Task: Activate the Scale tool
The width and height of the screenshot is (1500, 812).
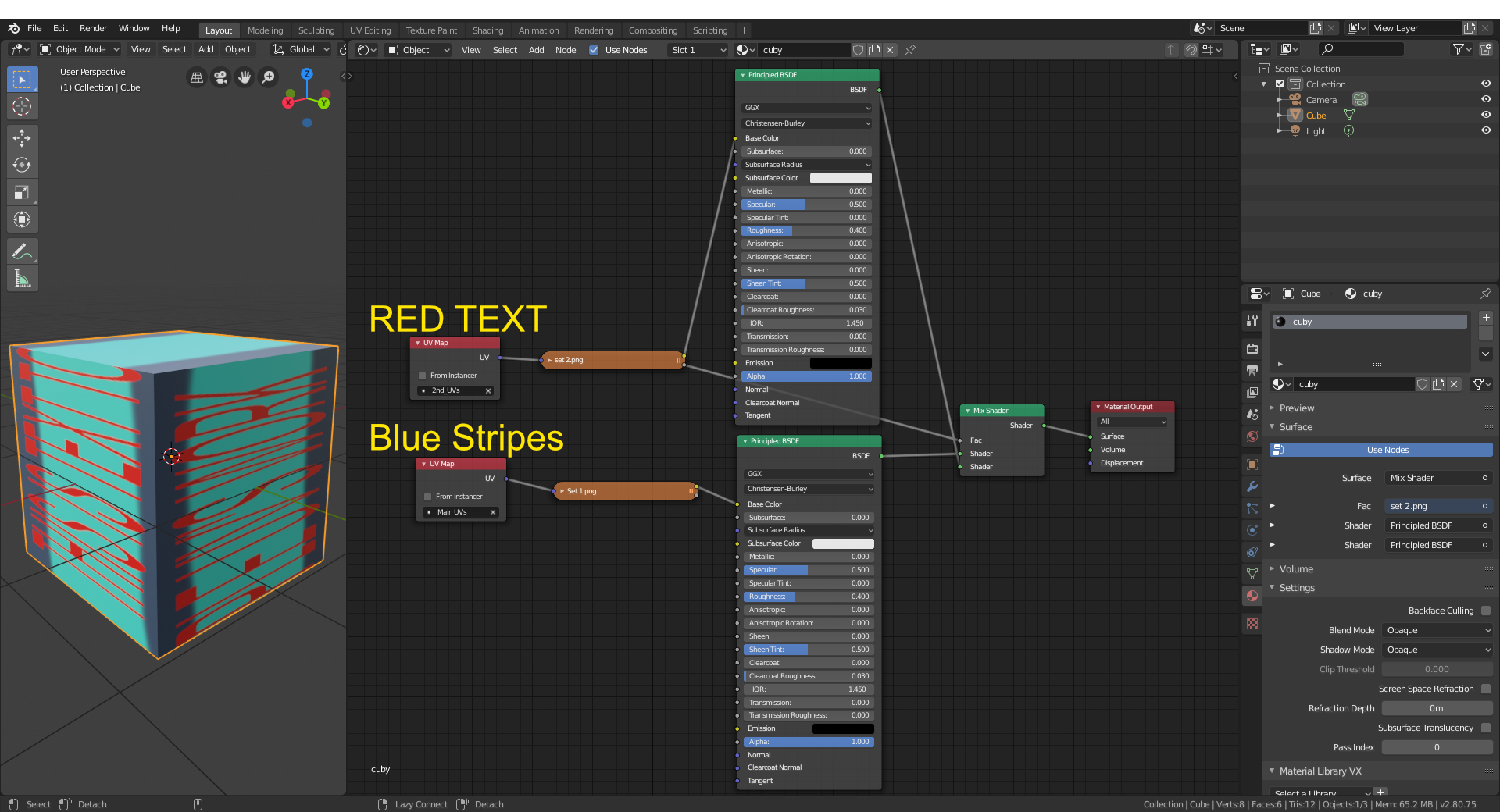Action: [x=22, y=192]
